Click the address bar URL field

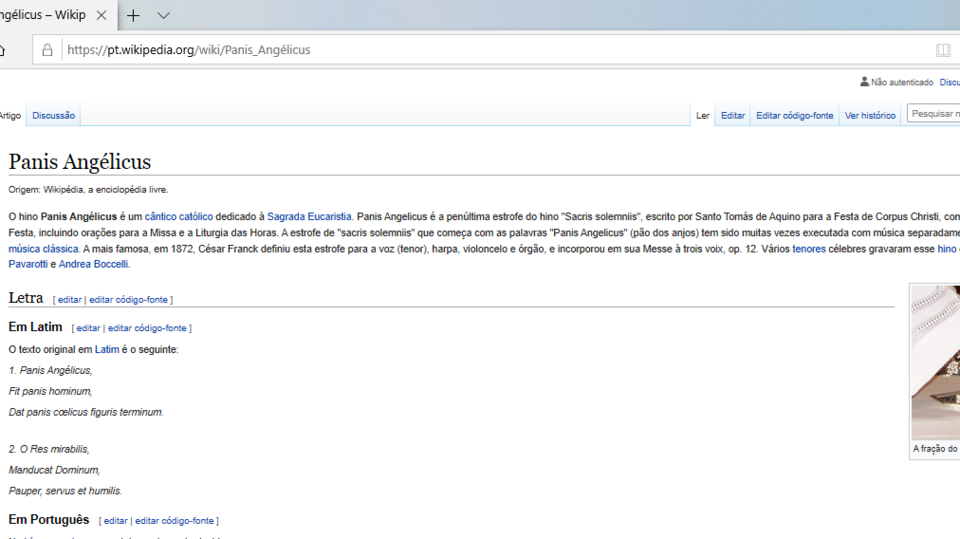(x=400, y=50)
